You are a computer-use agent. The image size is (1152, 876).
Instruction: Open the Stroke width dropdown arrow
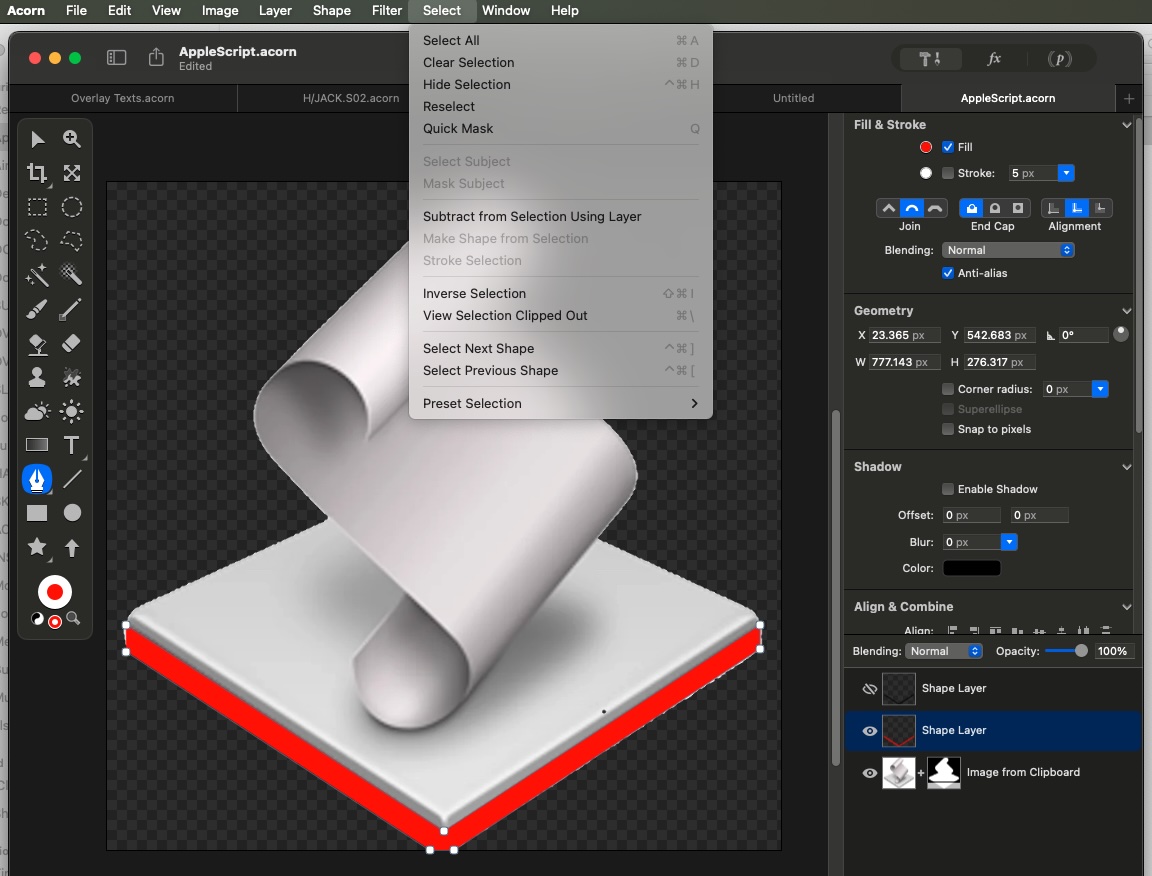coord(1066,173)
